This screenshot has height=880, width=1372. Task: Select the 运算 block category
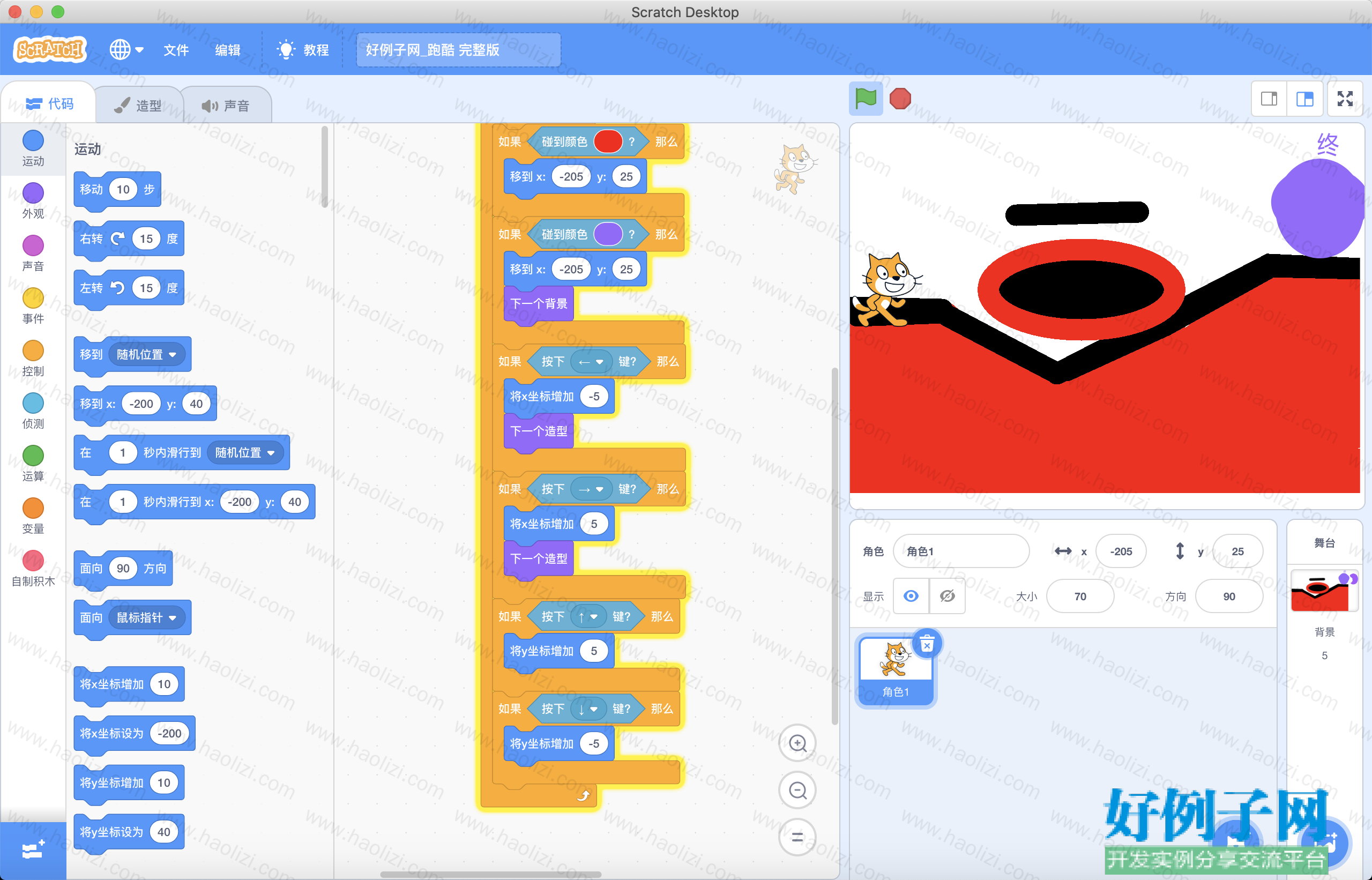[x=33, y=464]
